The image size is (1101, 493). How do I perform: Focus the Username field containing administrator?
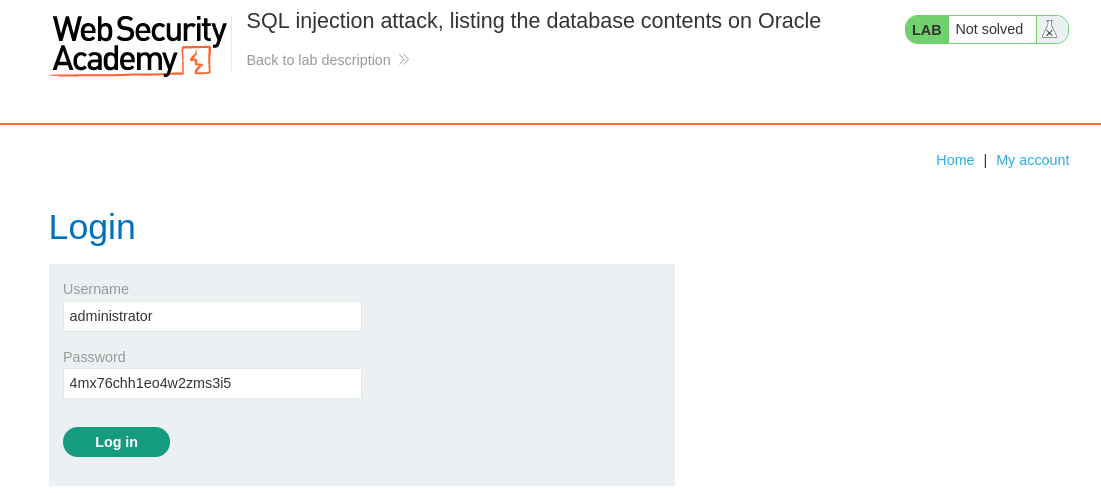212,317
